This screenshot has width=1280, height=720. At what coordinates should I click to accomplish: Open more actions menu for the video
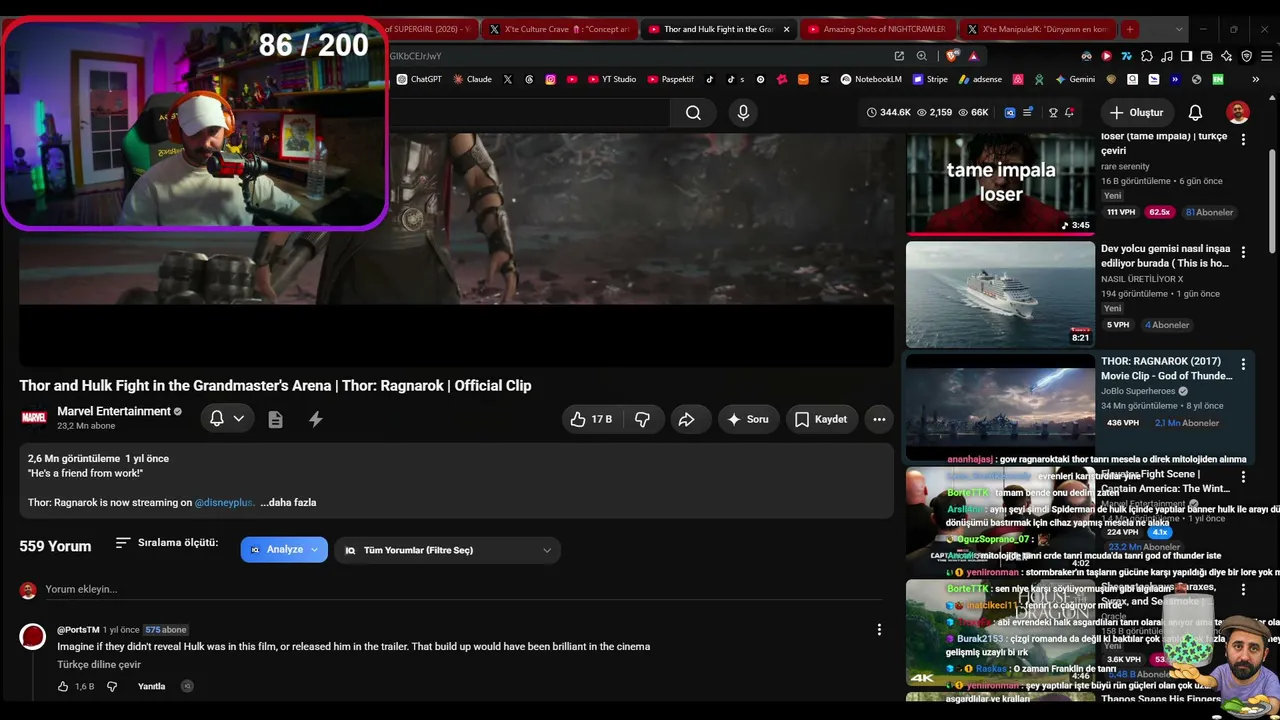click(x=879, y=420)
